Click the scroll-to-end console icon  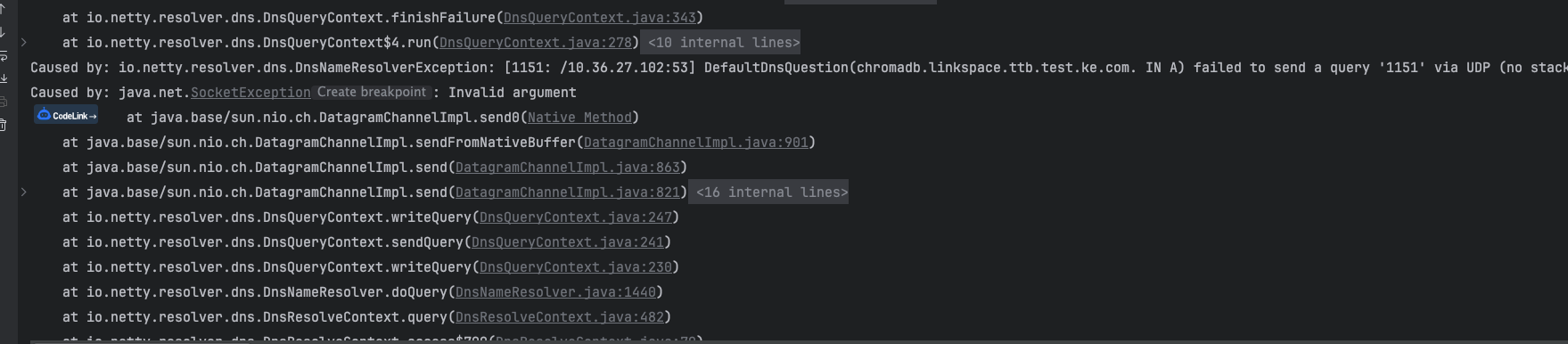3,78
